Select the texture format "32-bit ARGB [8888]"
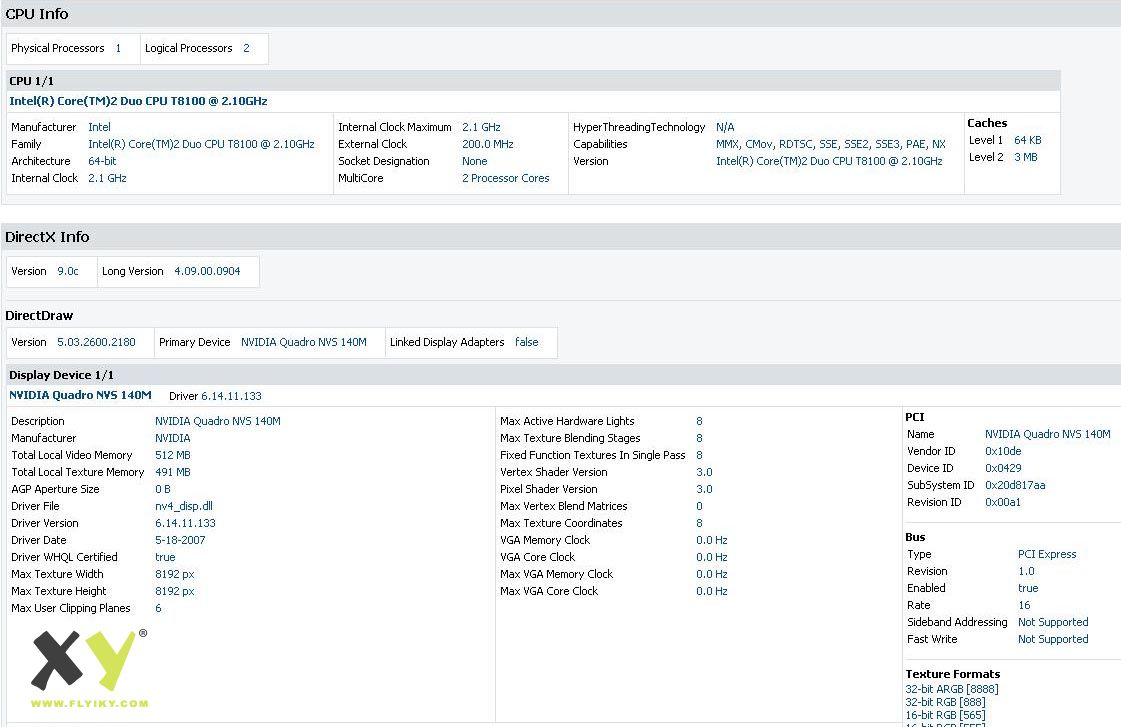The height and width of the screenshot is (727, 1121). 952,690
